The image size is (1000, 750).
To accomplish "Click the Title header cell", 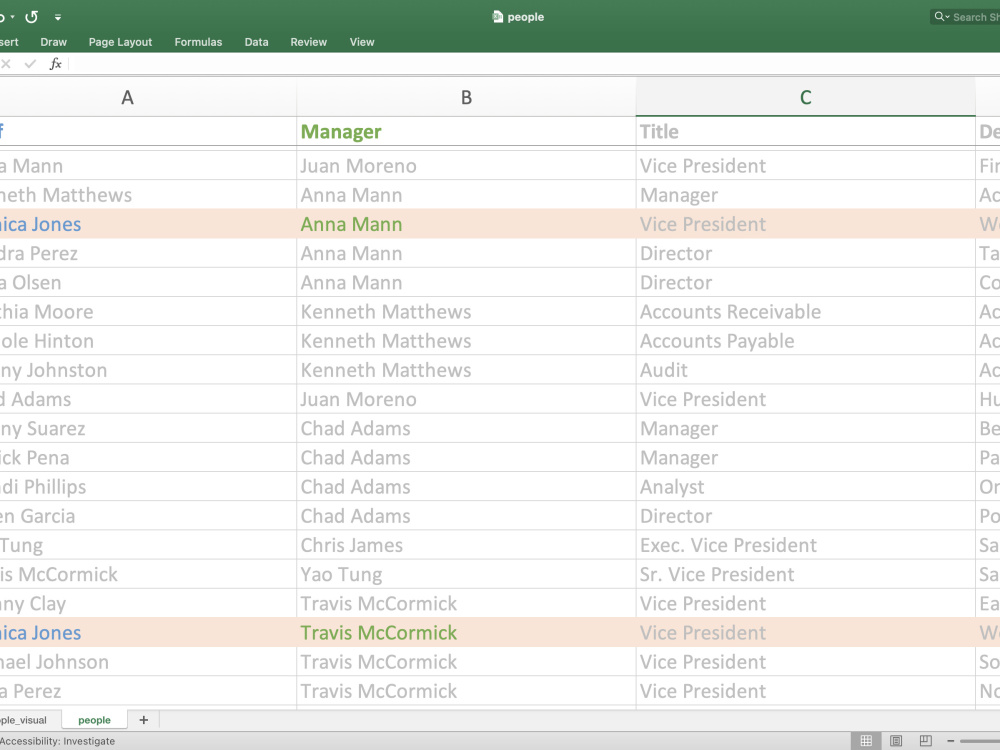I will click(805, 131).
